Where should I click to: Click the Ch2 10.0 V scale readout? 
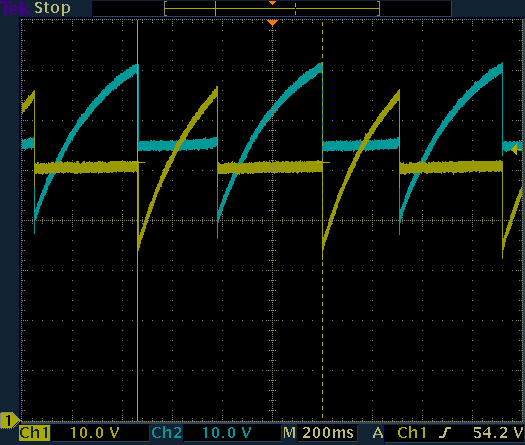pyautogui.click(x=227, y=433)
